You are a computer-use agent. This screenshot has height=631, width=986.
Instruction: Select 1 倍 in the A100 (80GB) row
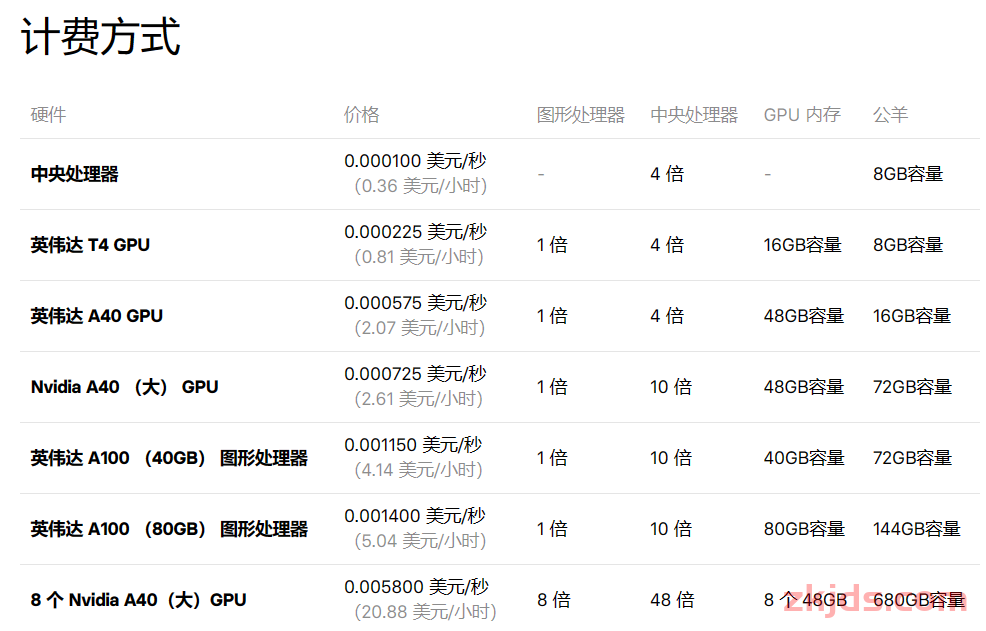tap(552, 529)
